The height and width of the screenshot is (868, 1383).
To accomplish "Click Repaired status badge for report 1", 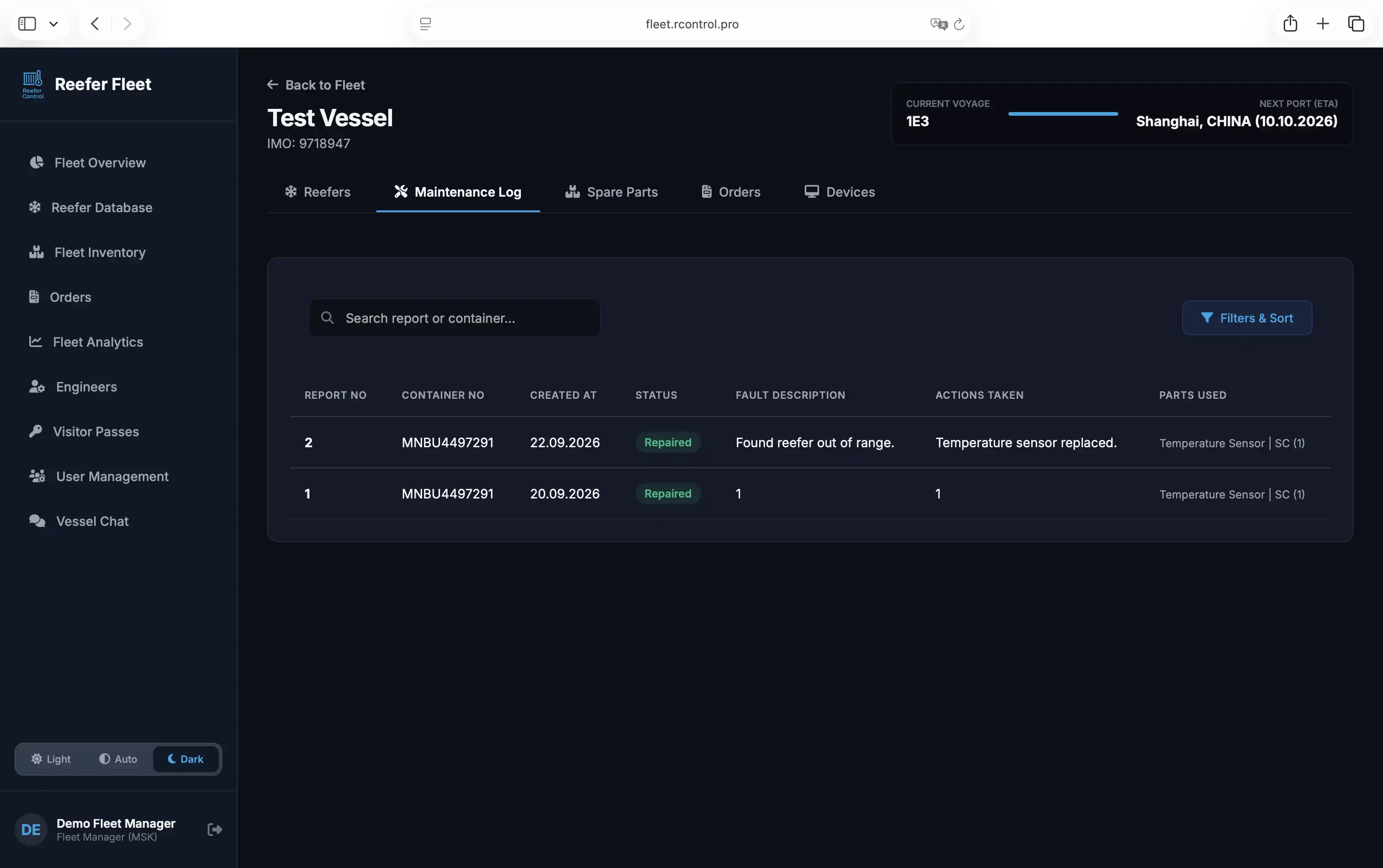I will (668, 494).
